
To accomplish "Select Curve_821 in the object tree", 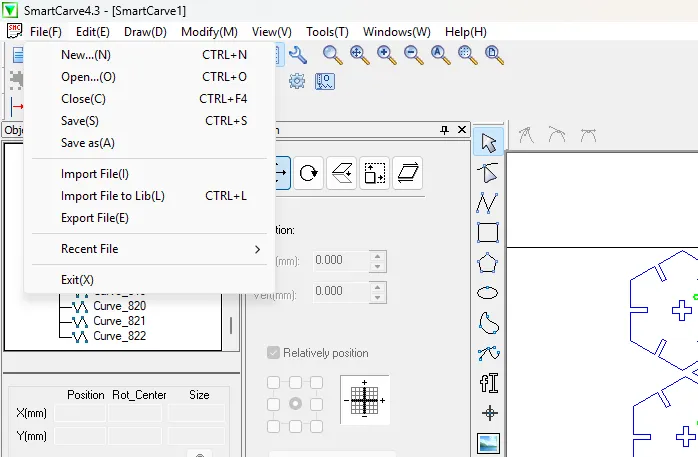I will pyautogui.click(x=119, y=321).
